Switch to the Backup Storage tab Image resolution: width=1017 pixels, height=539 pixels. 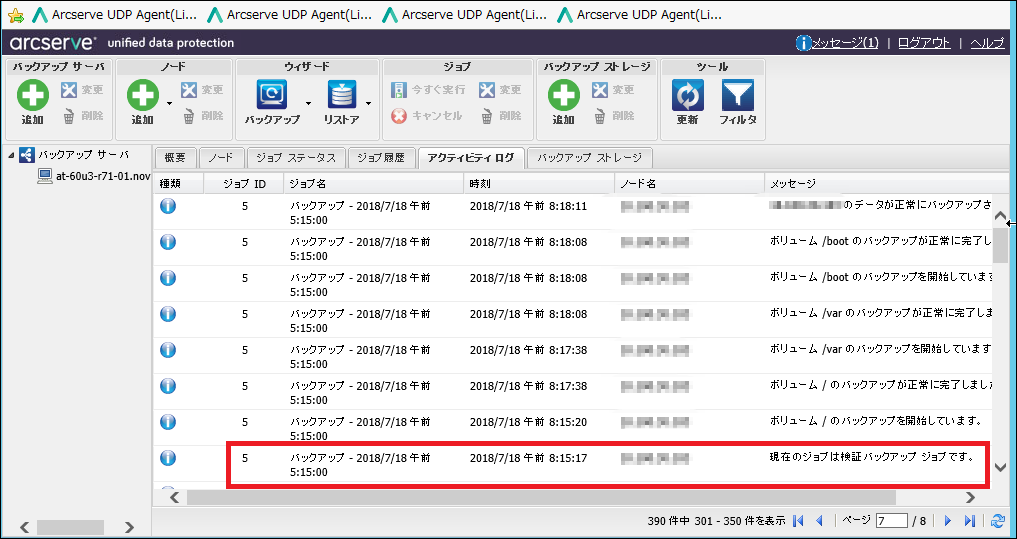click(590, 158)
